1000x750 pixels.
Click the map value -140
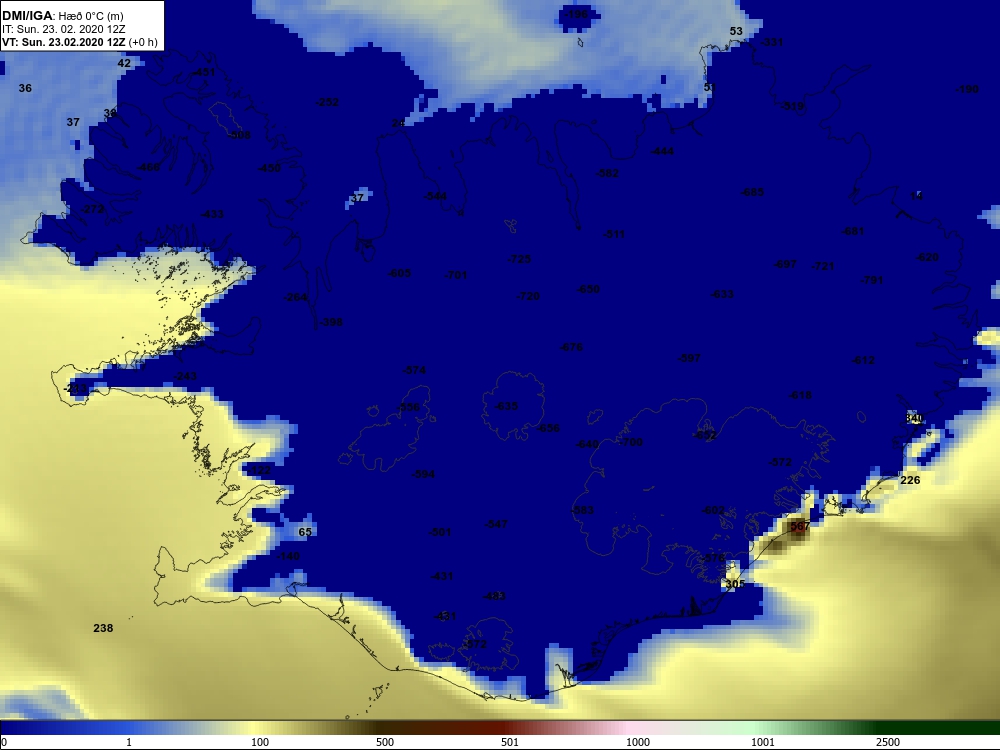coord(288,556)
